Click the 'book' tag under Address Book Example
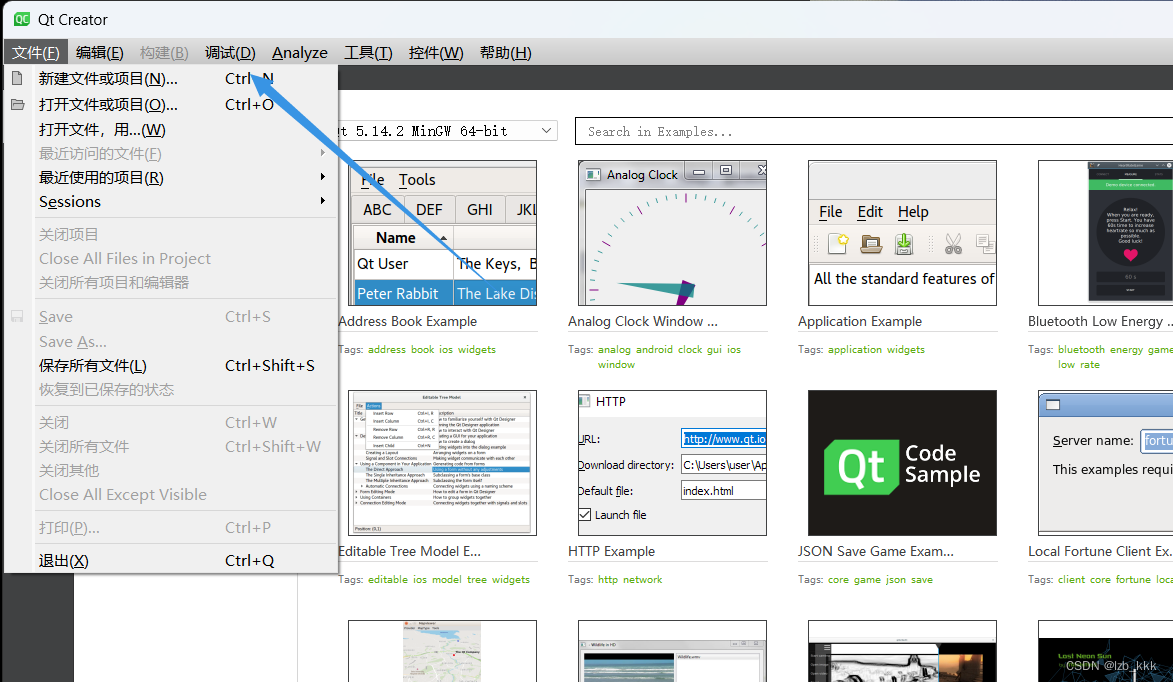This screenshot has width=1173, height=682. click(422, 349)
